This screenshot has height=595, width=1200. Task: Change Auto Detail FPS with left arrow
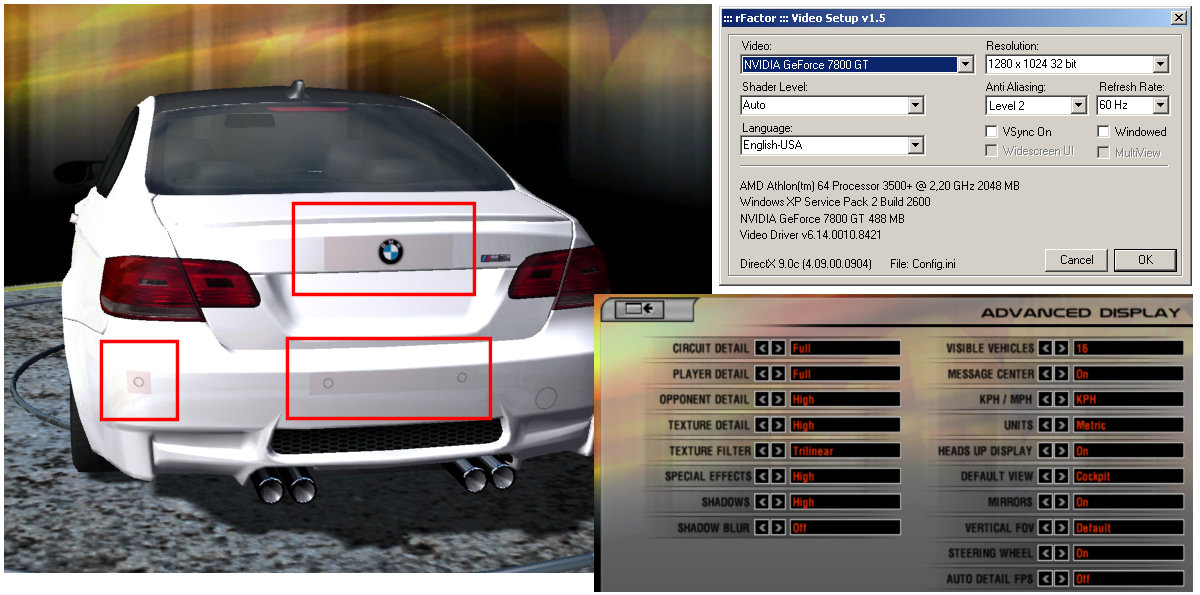[x=1045, y=578]
